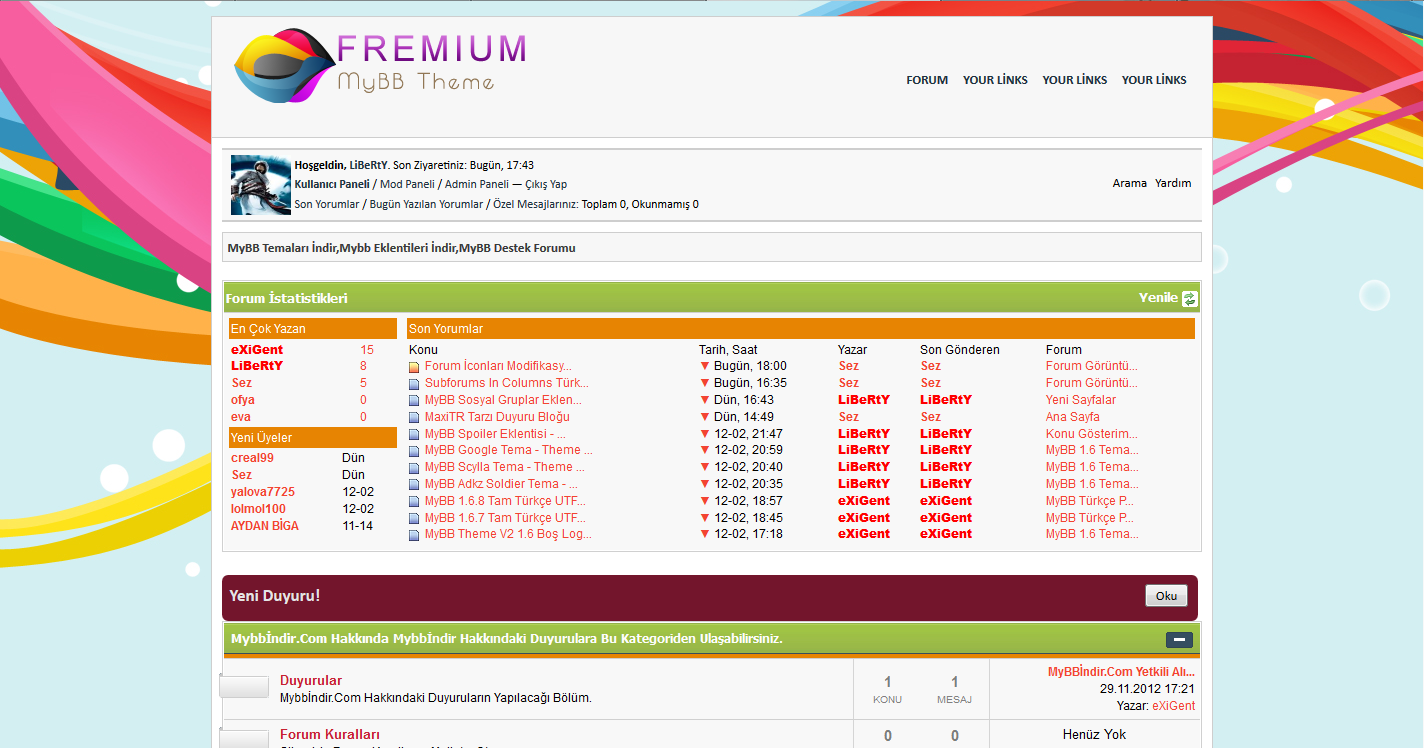Click Oku button in Yeni Duyuru bar

click(x=1166, y=596)
